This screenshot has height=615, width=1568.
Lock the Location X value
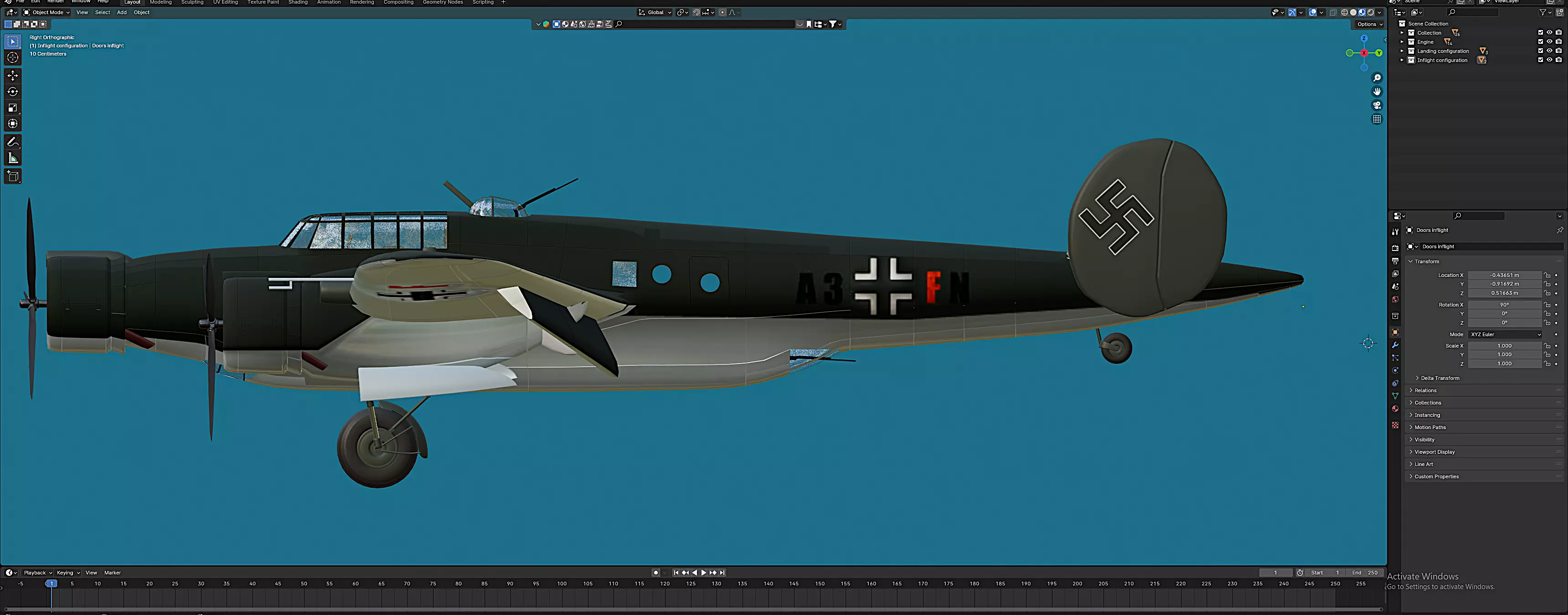click(1547, 275)
